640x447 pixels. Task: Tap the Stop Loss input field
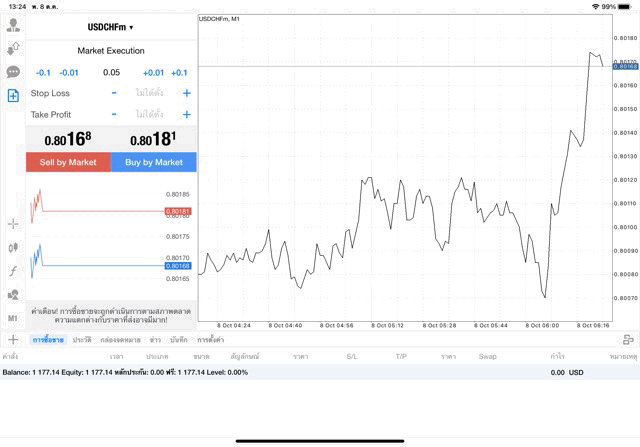(x=150, y=93)
